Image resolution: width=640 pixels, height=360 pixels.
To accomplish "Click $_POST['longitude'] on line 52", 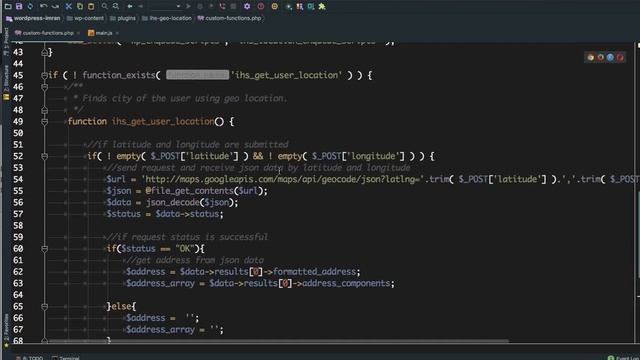I will coord(358,156).
